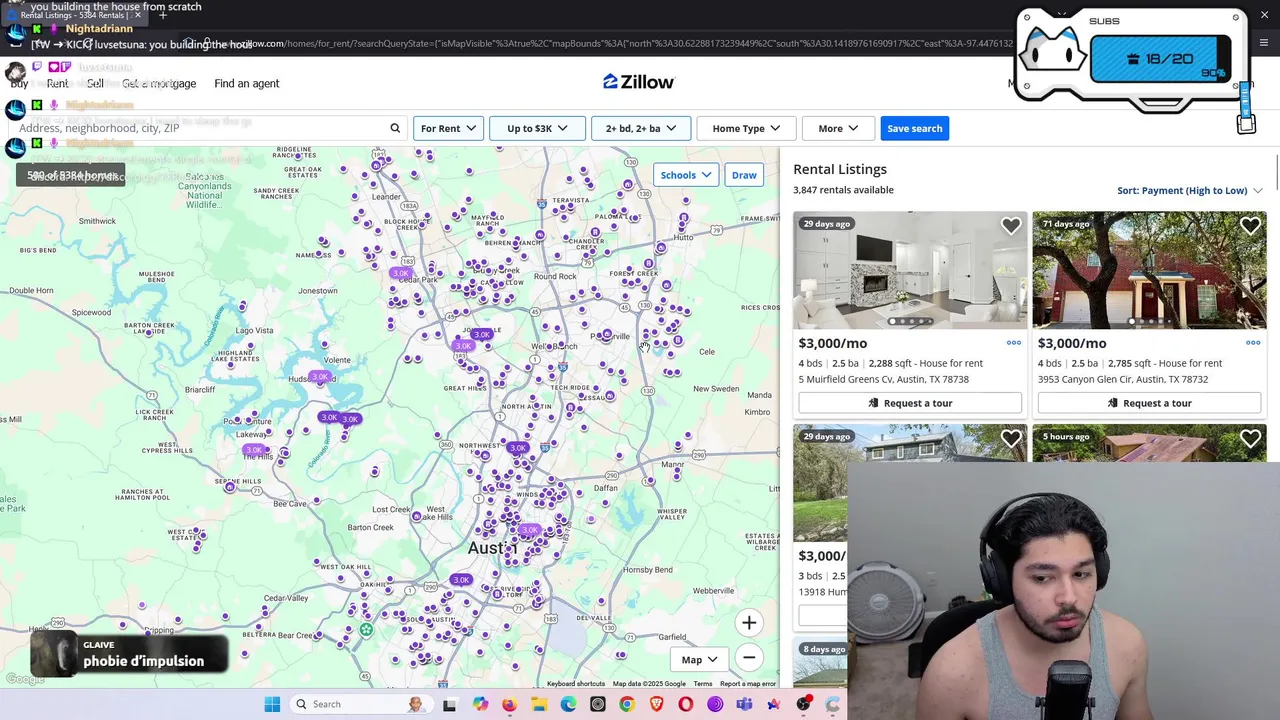The image size is (1280, 720).
Task: Favorite the 5 hours ago listing
Action: coord(1250,439)
